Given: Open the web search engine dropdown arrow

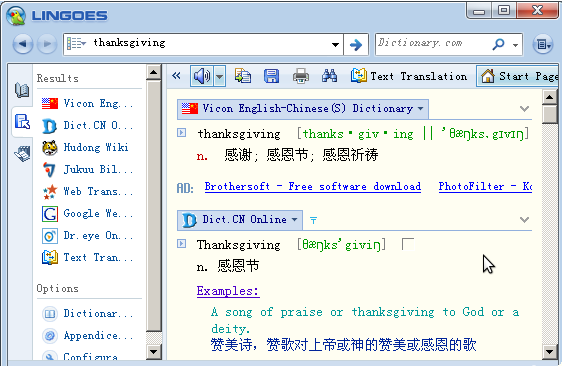Looking at the screenshot, I should pyautogui.click(x=515, y=45).
